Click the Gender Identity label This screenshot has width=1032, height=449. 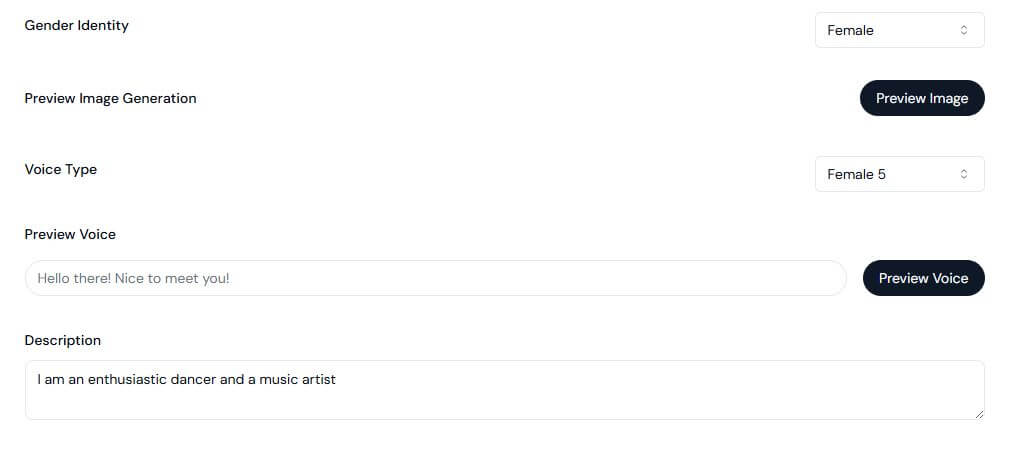click(x=76, y=26)
